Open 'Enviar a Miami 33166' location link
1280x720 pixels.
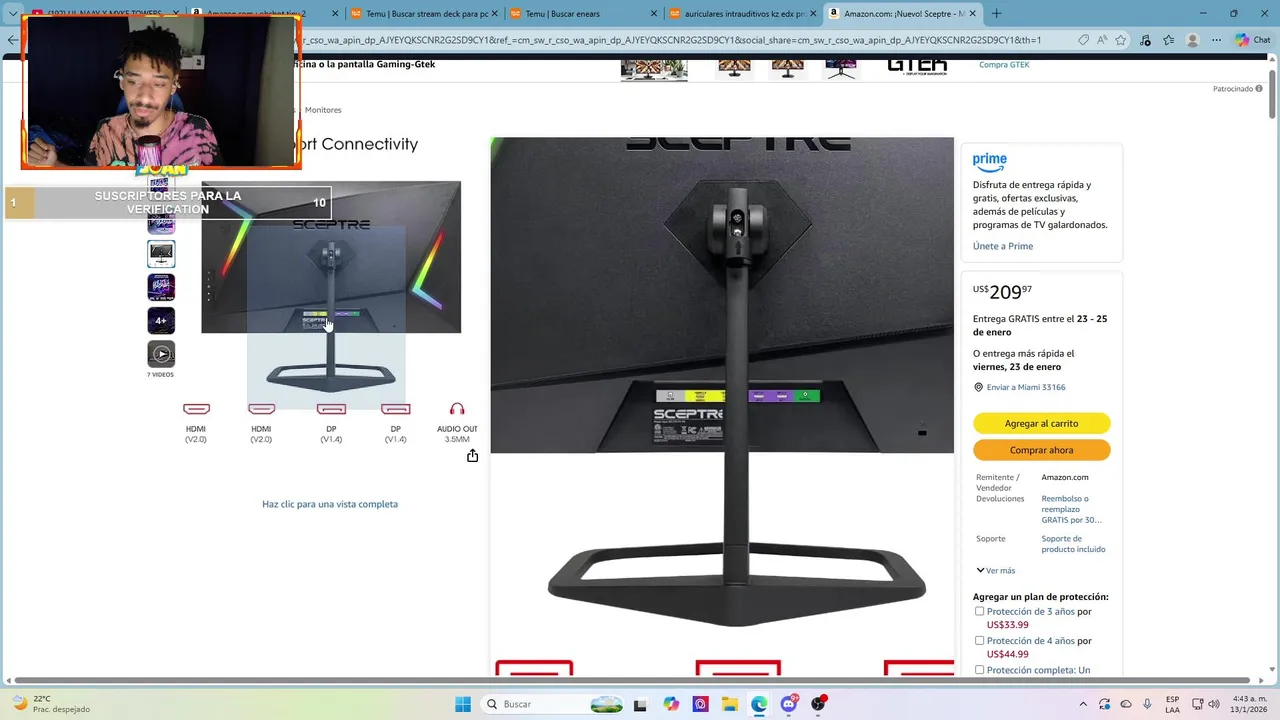click(1026, 387)
